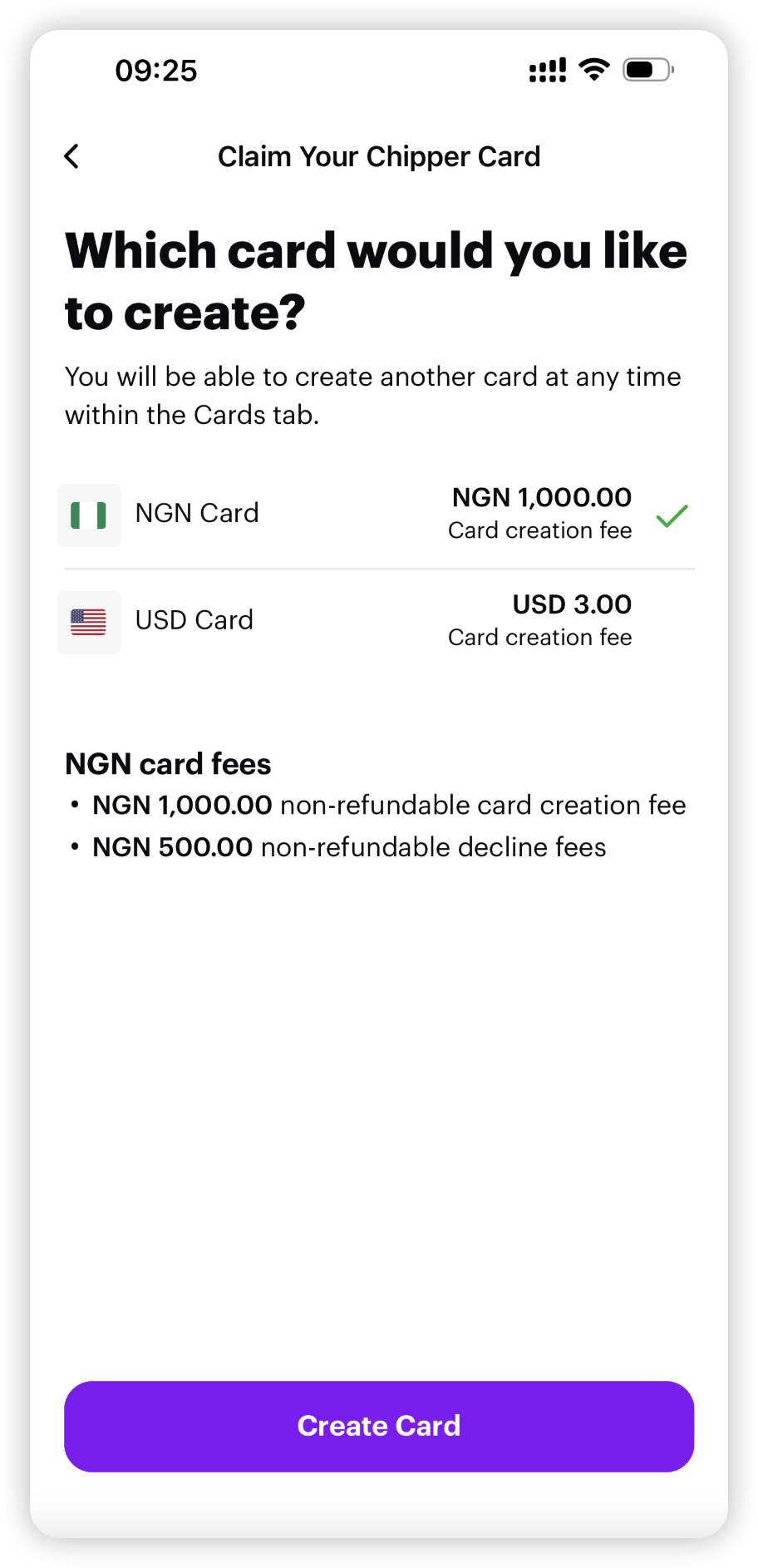758x1568 pixels.
Task: Tap the Wi-Fi status icon
Action: coord(593,70)
